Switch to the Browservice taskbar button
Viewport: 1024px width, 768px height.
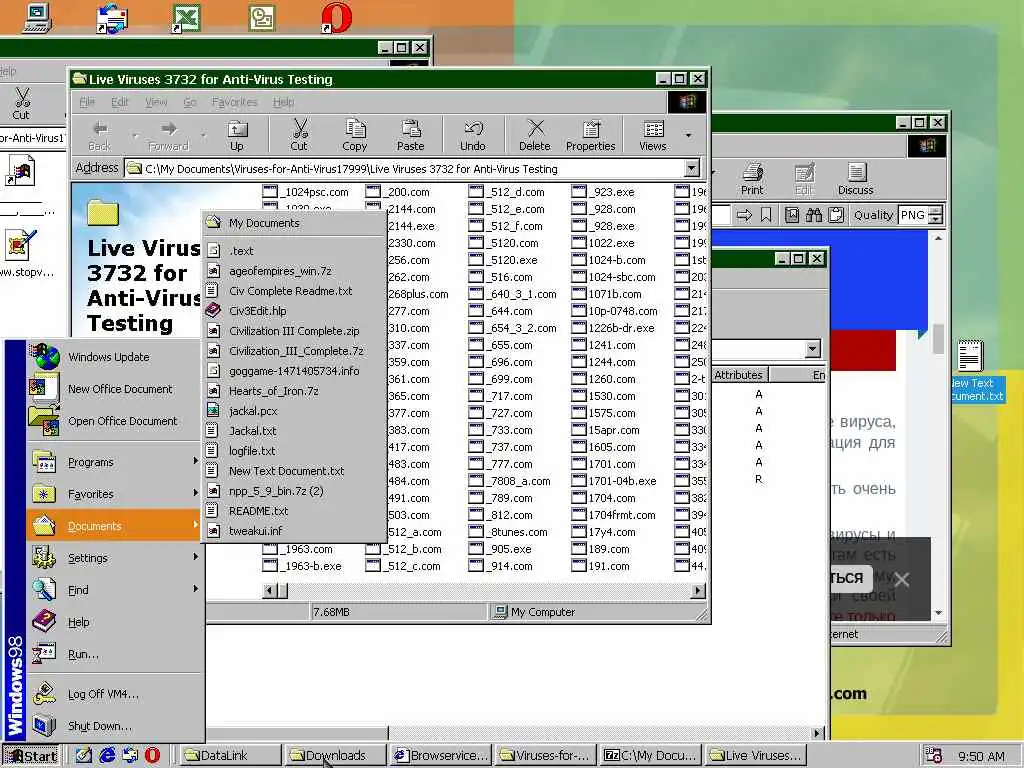(x=441, y=756)
